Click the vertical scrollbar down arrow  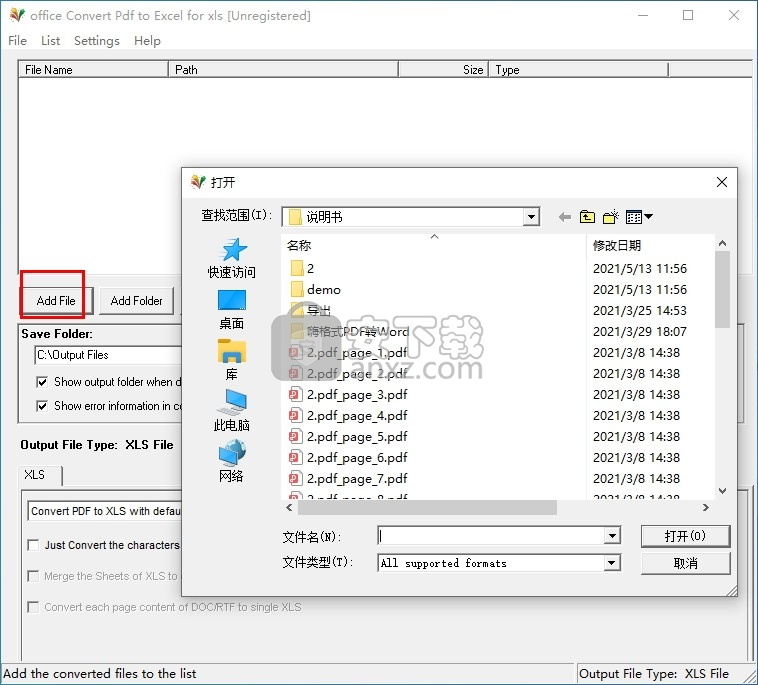(722, 491)
